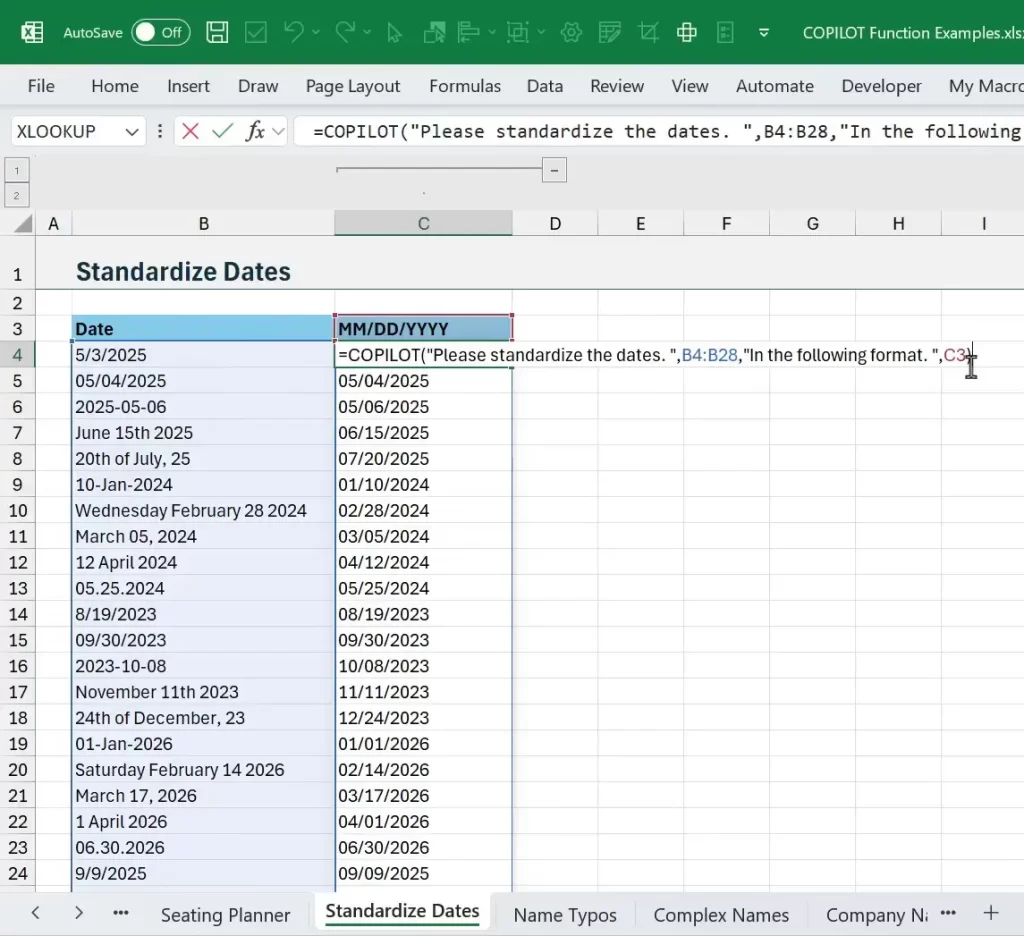Click the select objects cursor icon

pos(394,33)
